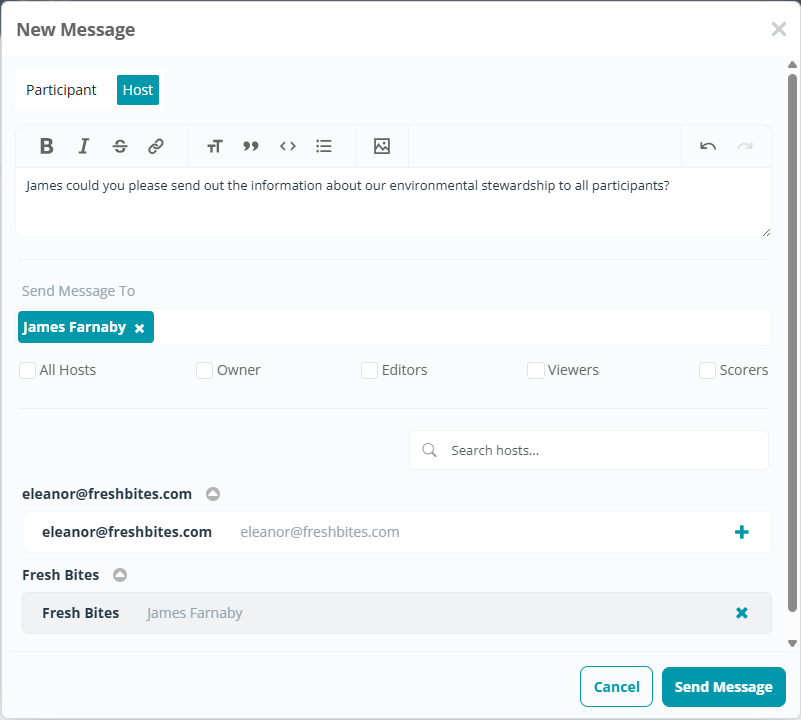The width and height of the screenshot is (801, 720).
Task: Enable the Owner recipient checkbox
Action: [x=205, y=370]
